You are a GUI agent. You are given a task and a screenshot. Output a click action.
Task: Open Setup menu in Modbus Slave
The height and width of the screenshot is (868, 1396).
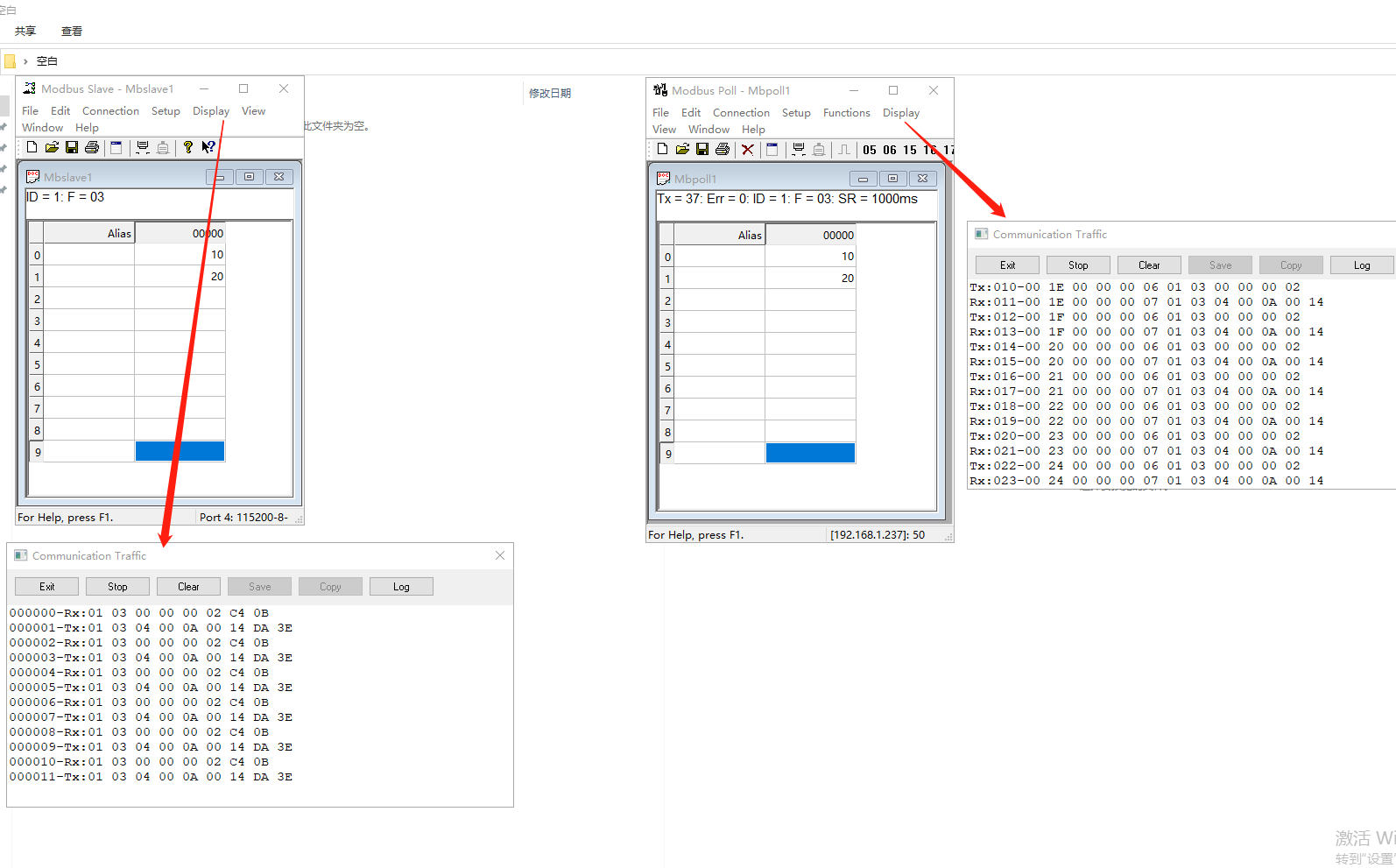click(166, 111)
